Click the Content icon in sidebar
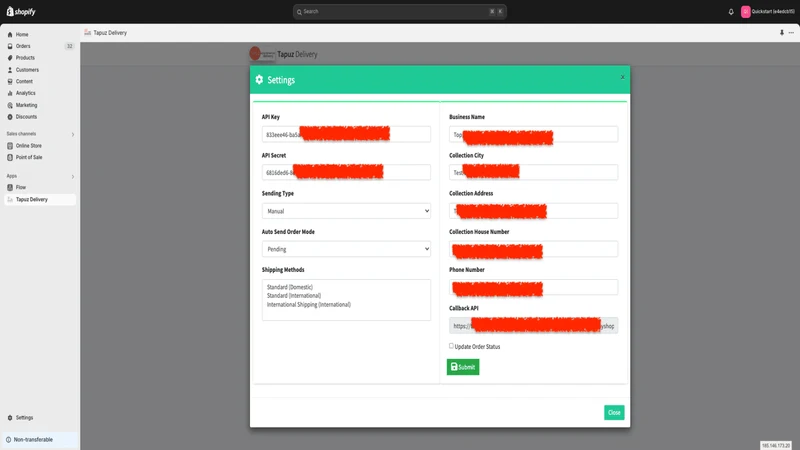The width and height of the screenshot is (800, 450). [10, 82]
